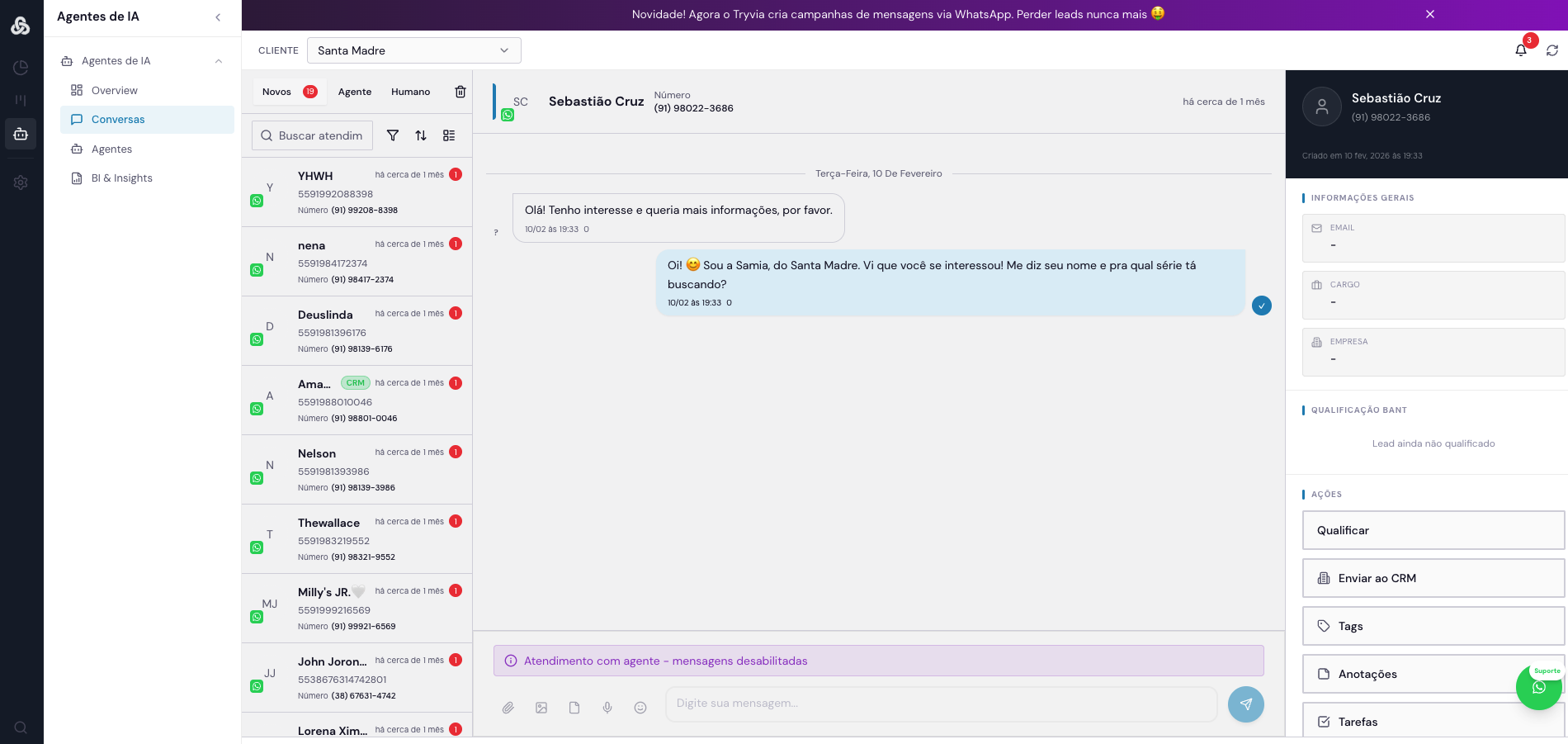The width and height of the screenshot is (1568, 744).
Task: Switch to the Agente tab
Action: (x=355, y=92)
